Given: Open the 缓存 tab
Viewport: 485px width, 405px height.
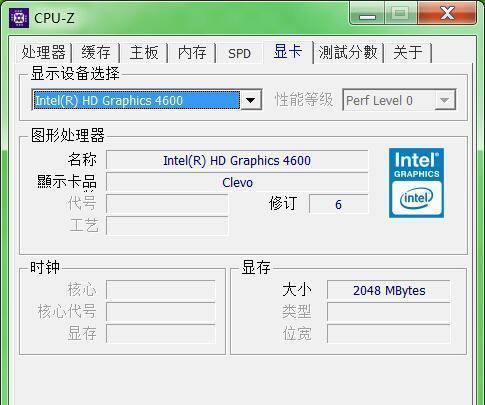Looking at the screenshot, I should click(x=96, y=53).
